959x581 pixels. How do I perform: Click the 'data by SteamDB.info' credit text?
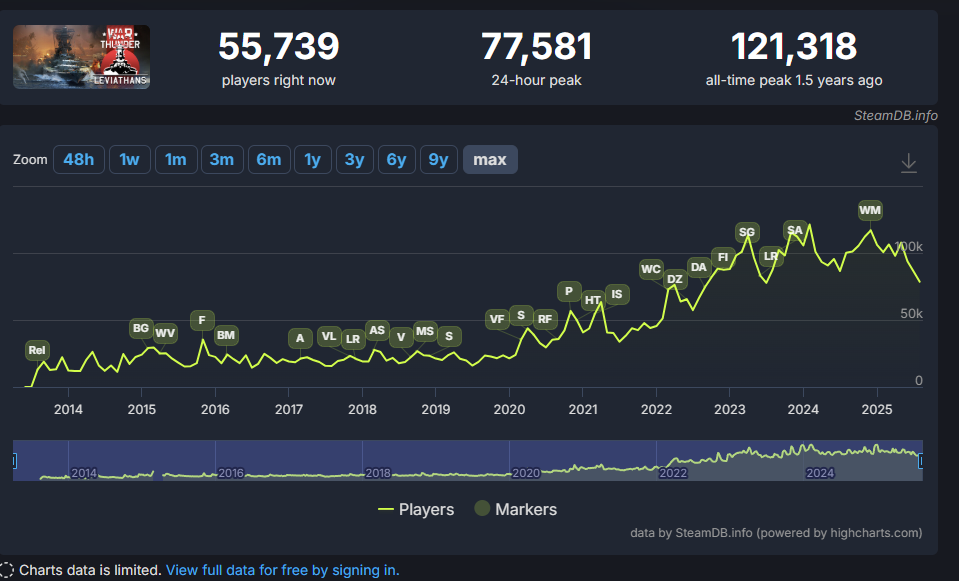776,533
